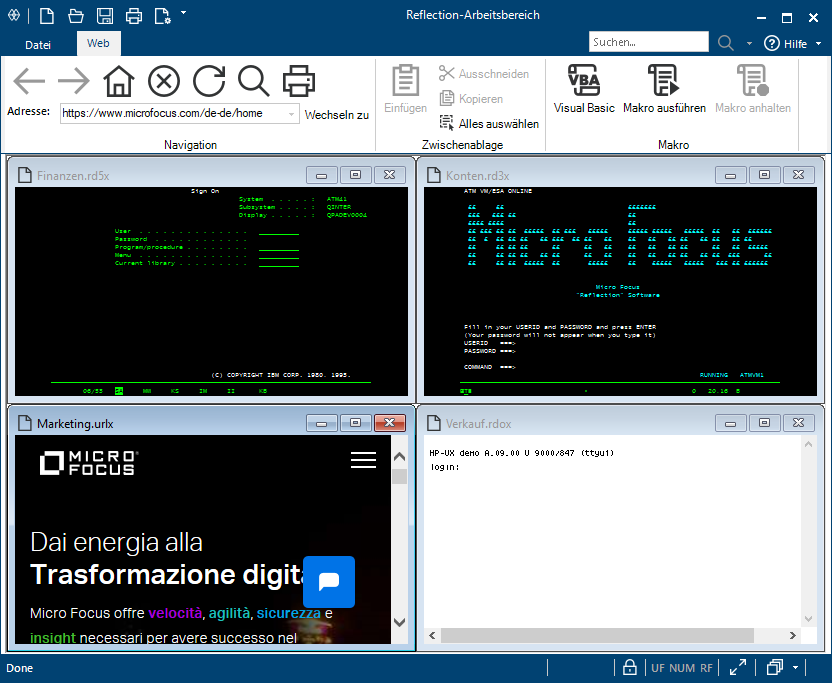The image size is (832, 683).
Task: Click the NUM status indicator
Action: click(x=682, y=668)
